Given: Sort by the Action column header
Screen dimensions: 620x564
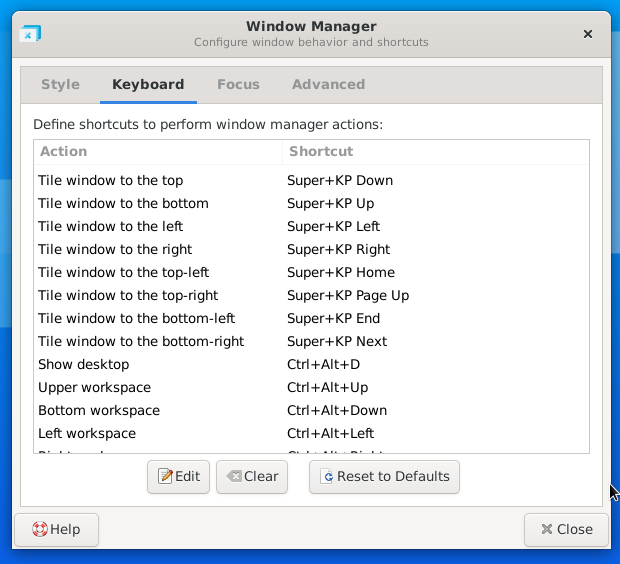Looking at the screenshot, I should click(158, 152).
